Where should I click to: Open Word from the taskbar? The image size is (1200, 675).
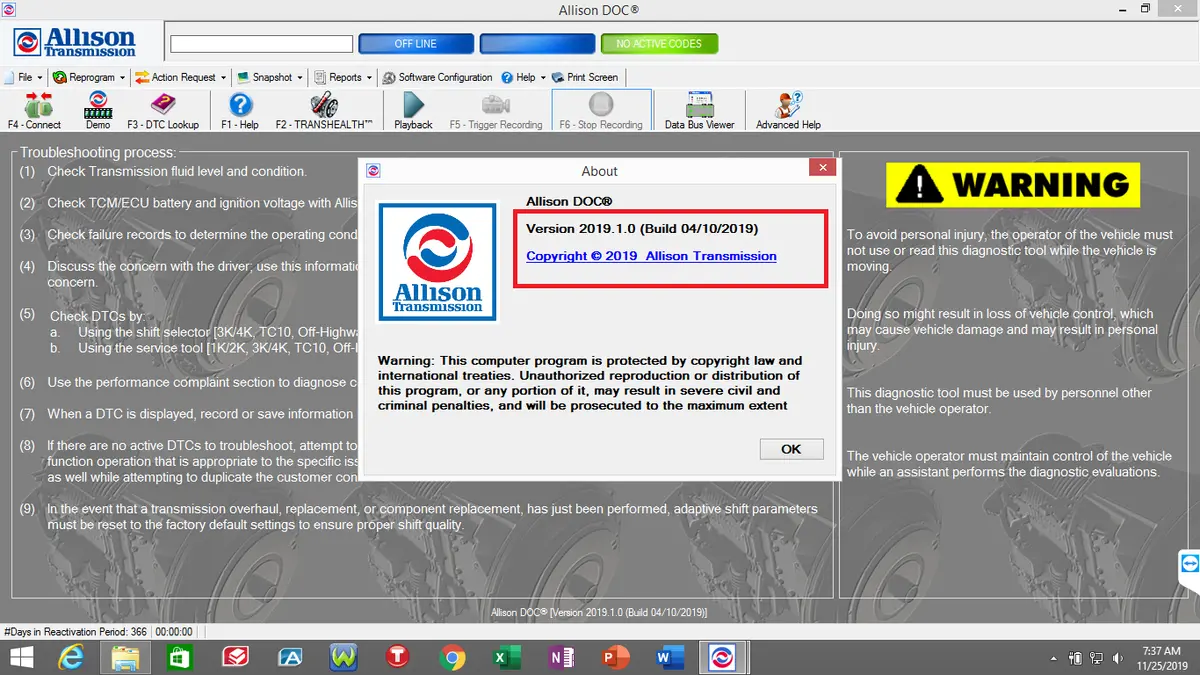(669, 657)
